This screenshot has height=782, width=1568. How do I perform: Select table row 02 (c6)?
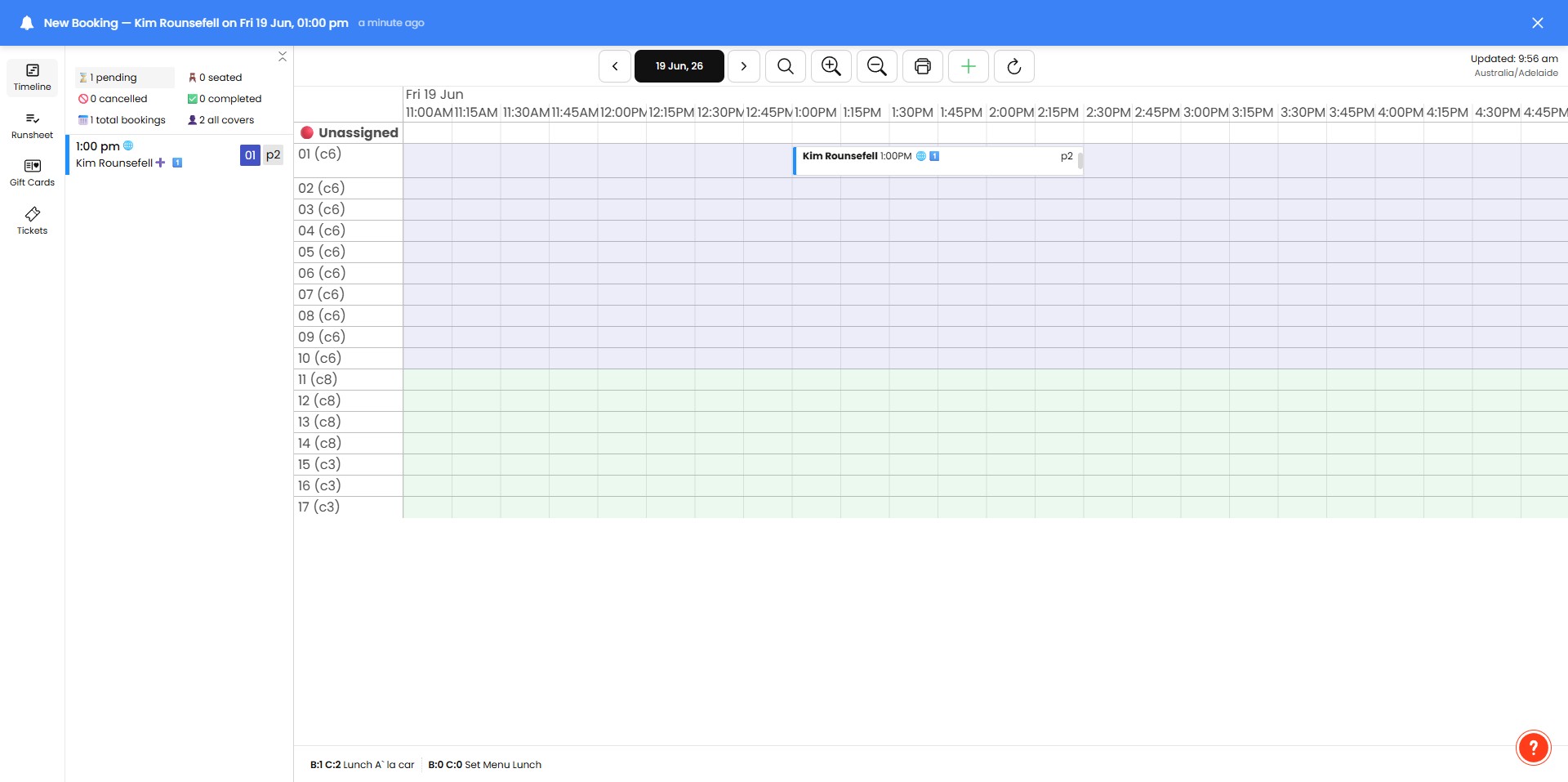(x=348, y=188)
